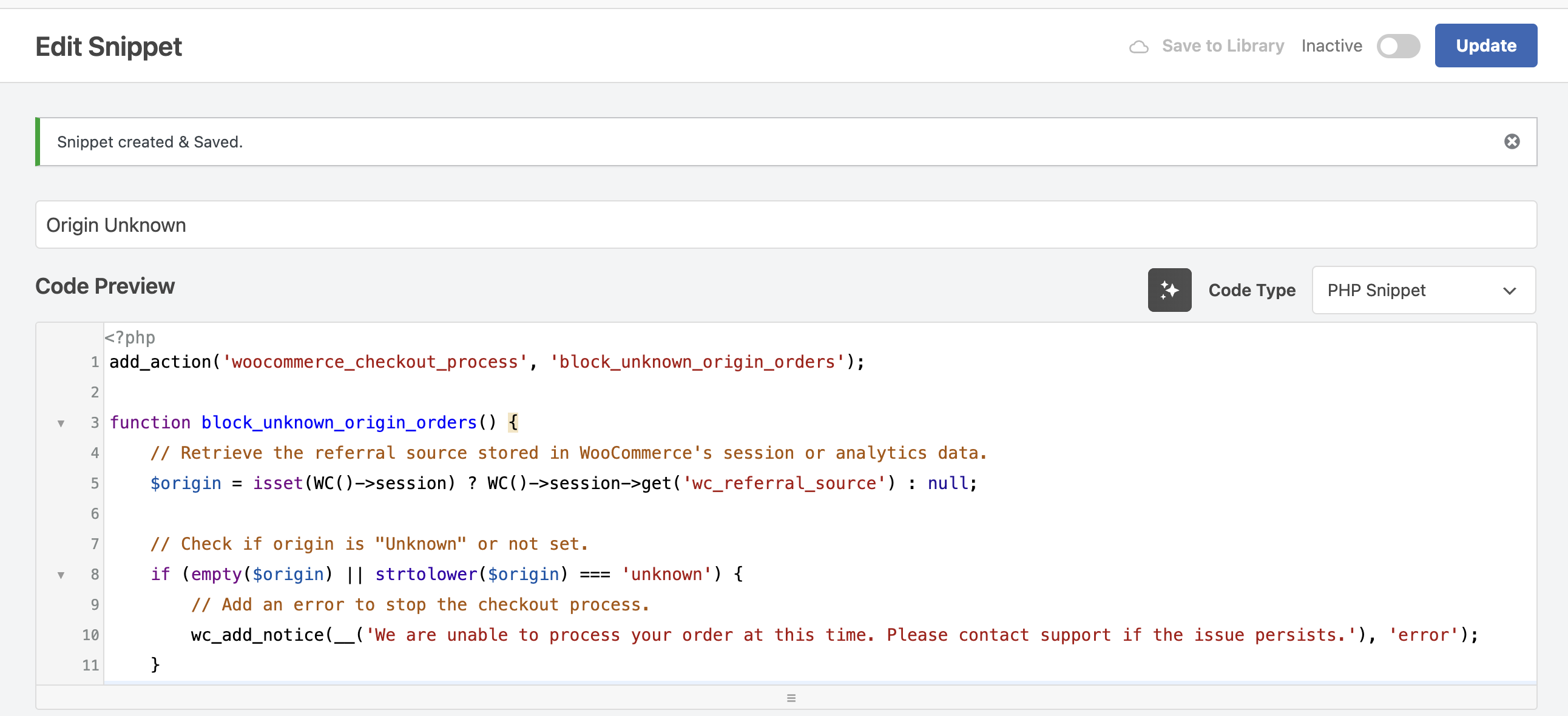Image resolution: width=1568 pixels, height=716 pixels.
Task: Click the cloud icon beside Save to Library
Action: pyautogui.click(x=1138, y=47)
